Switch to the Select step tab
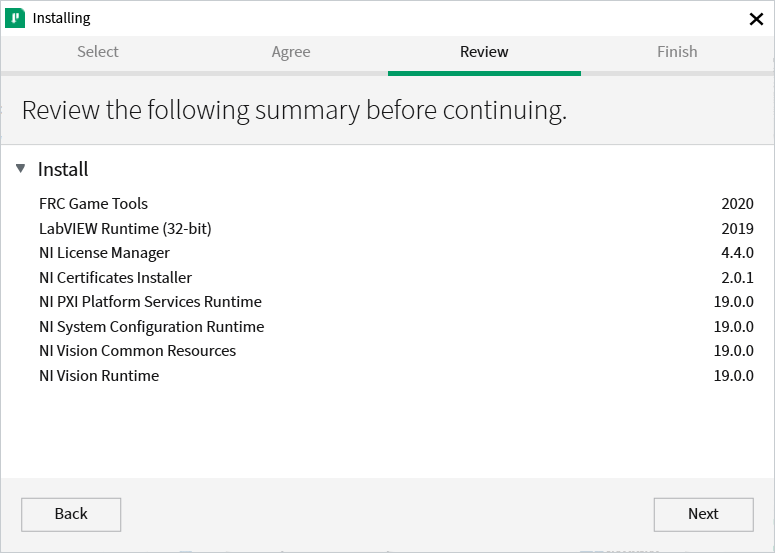Screen dimensions: 775x553 97,52
